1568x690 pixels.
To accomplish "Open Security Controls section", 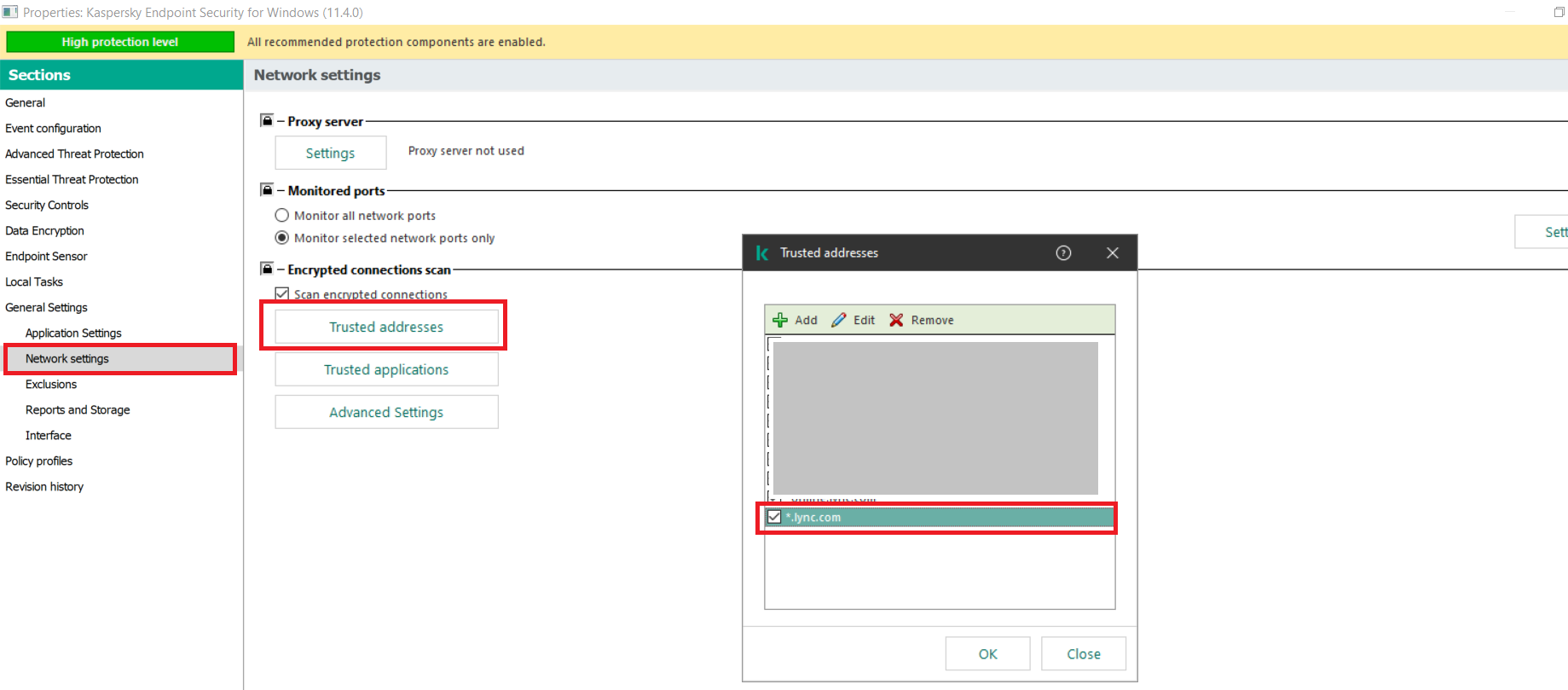I will tap(47, 205).
